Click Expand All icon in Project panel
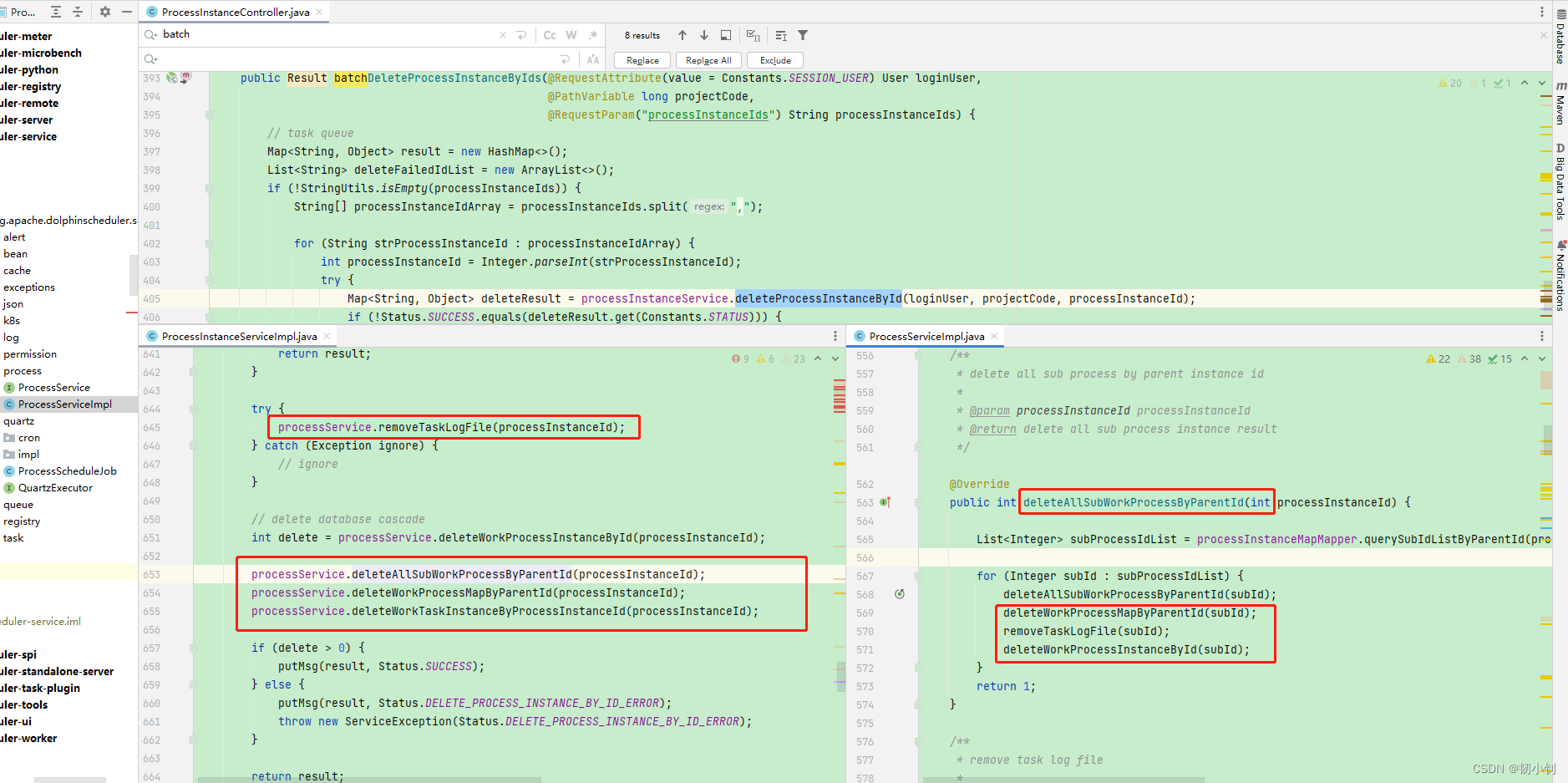Viewport: 1568px width, 783px height. tap(56, 12)
